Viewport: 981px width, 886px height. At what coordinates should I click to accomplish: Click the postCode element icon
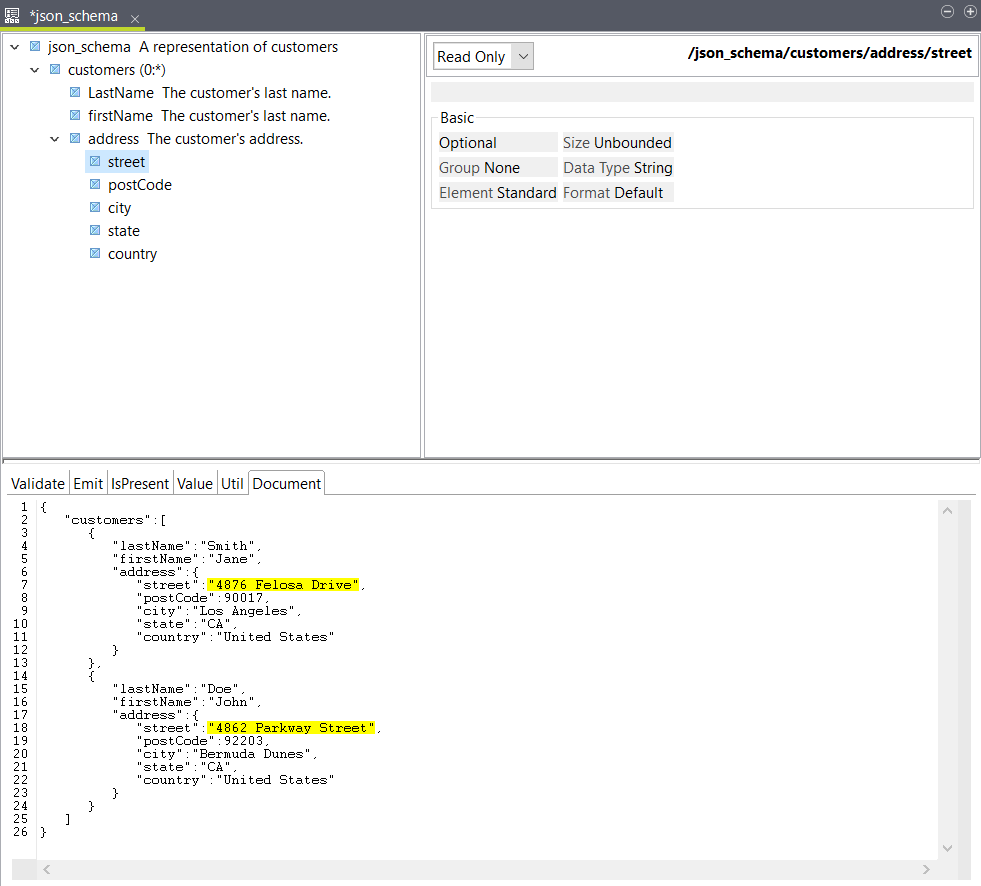(95, 184)
